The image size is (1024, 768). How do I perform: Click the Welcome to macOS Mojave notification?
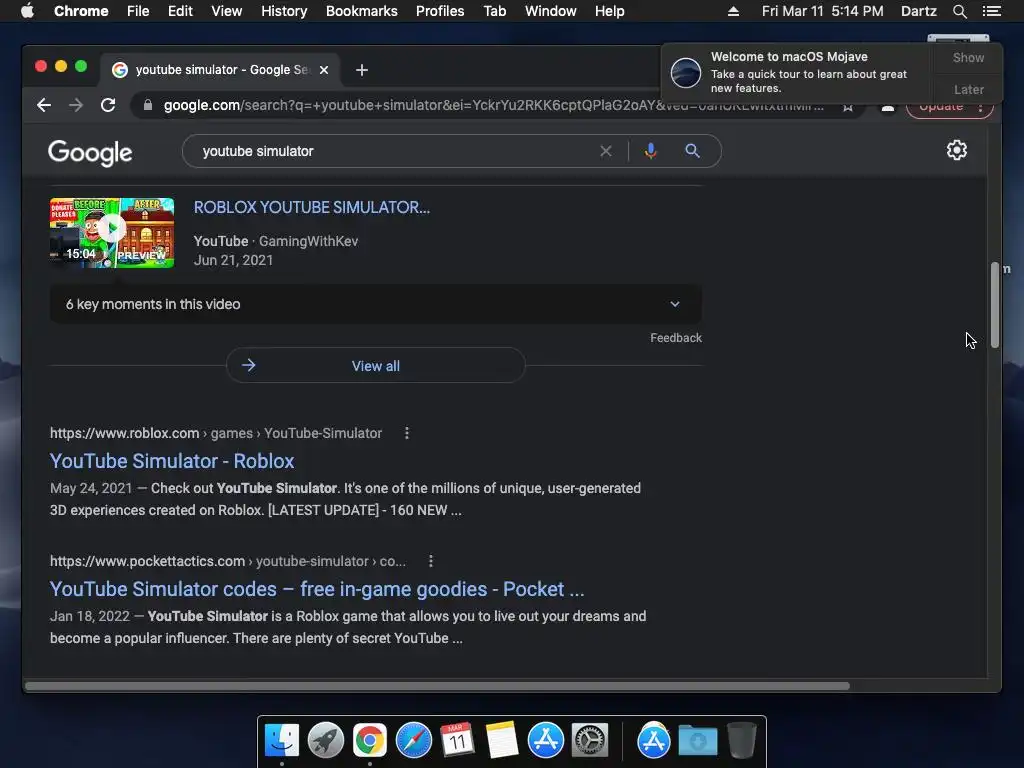798,72
